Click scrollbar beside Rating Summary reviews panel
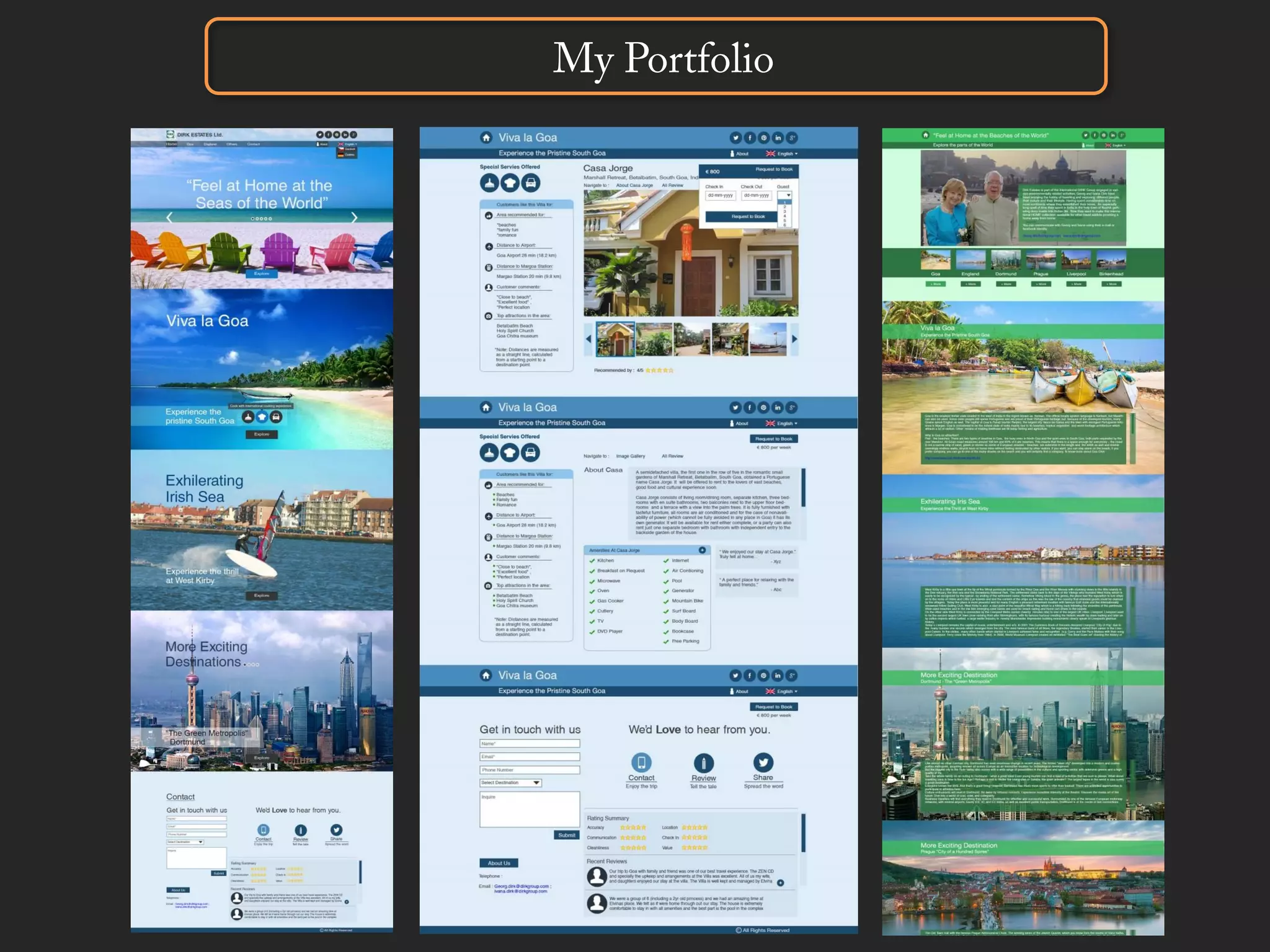This screenshot has height=952, width=1270. pos(803,833)
